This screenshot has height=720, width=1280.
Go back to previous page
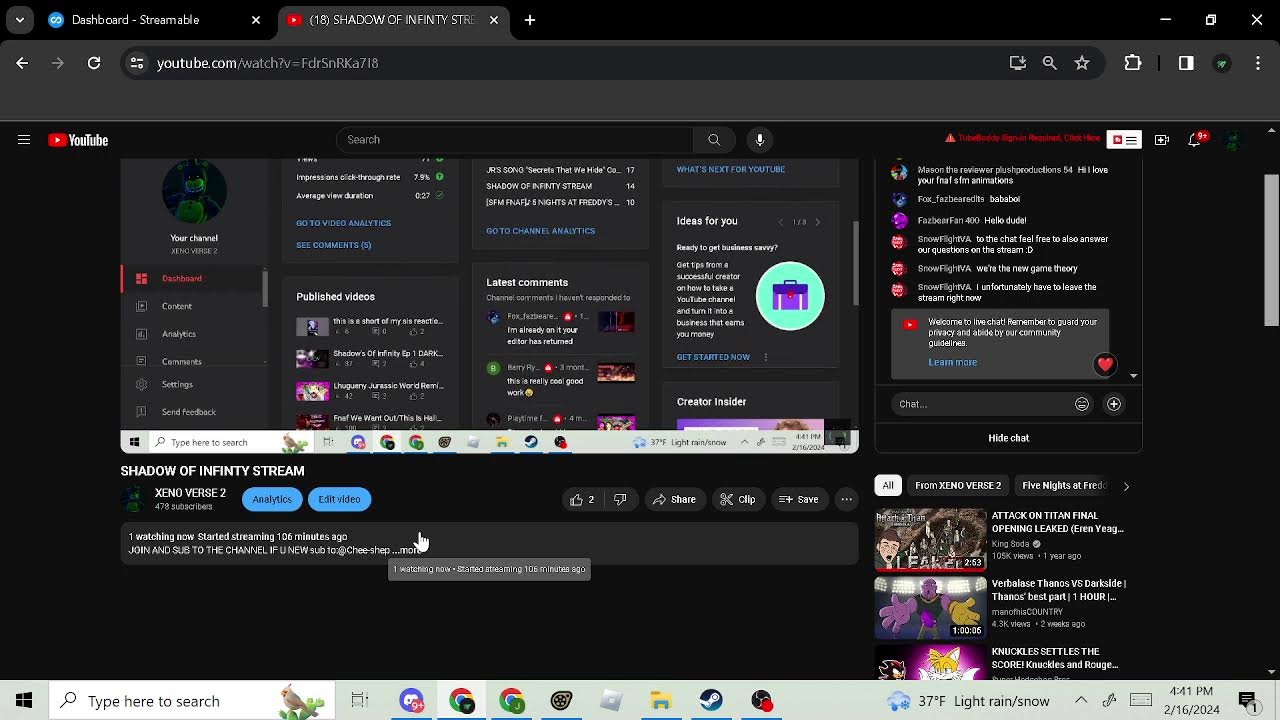tap(22, 63)
